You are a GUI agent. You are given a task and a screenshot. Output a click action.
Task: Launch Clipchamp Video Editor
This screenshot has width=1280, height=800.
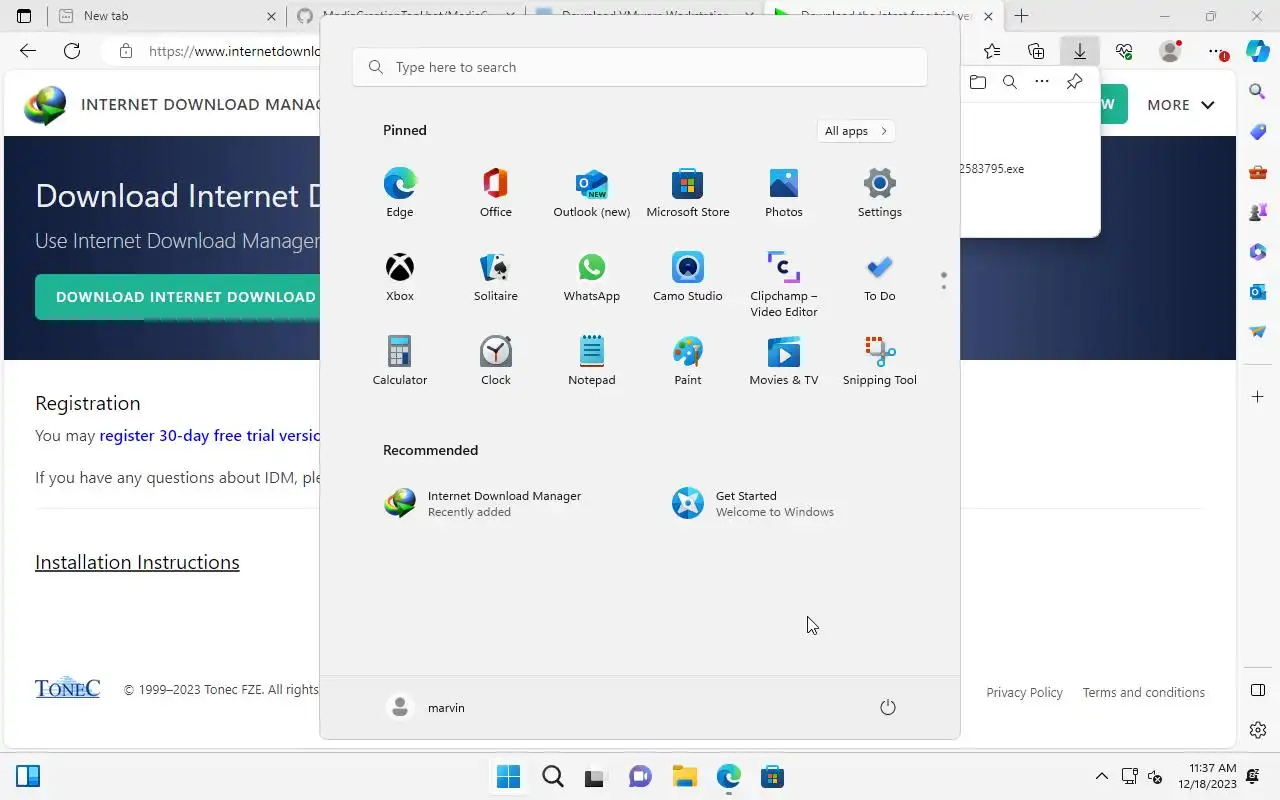pos(784,284)
